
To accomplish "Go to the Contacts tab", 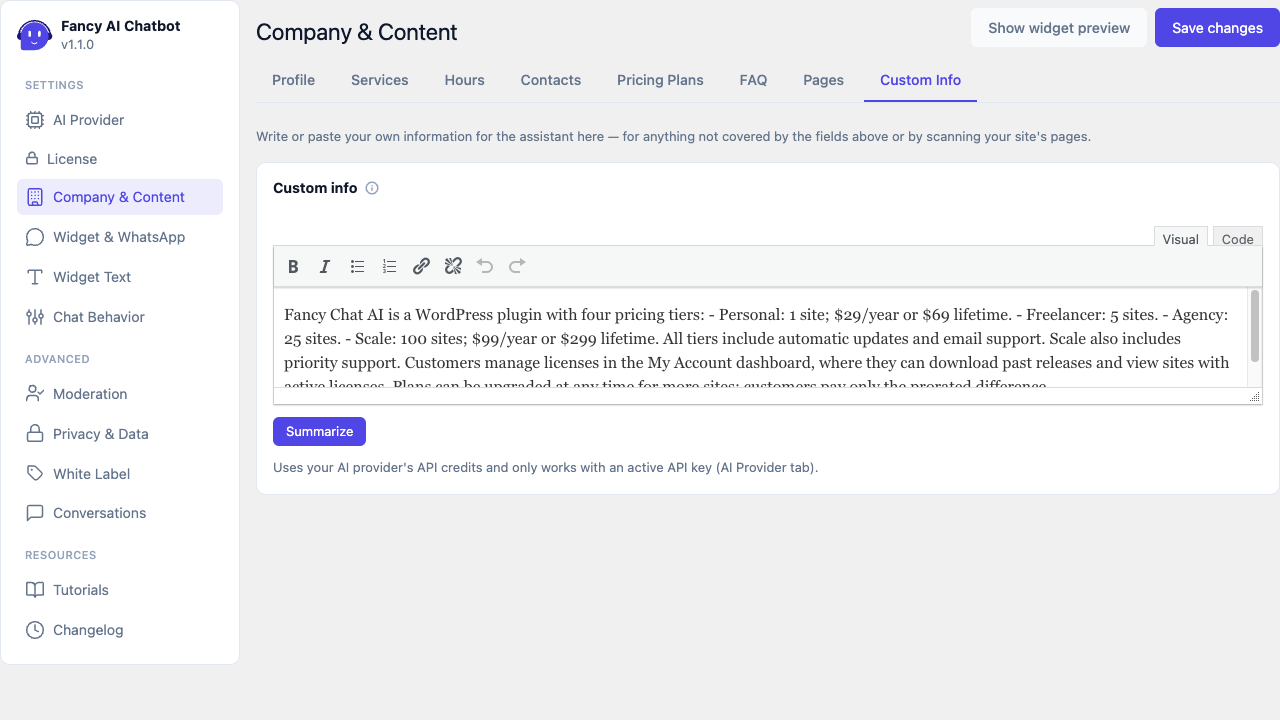I will (551, 80).
